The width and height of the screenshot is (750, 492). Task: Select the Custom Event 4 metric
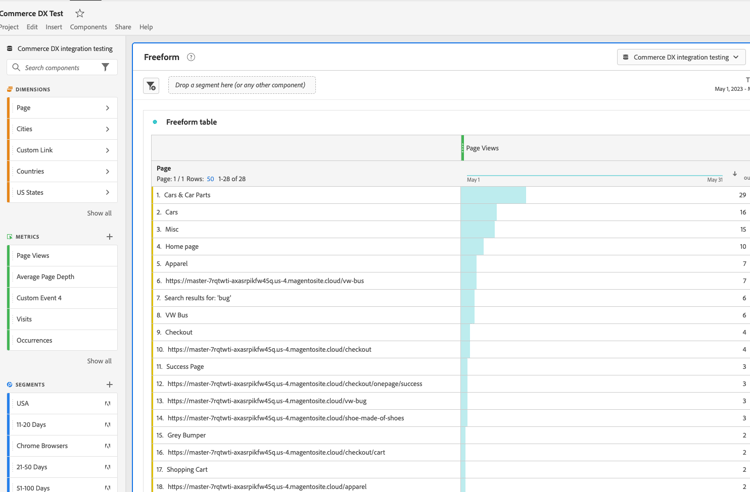[62, 298]
